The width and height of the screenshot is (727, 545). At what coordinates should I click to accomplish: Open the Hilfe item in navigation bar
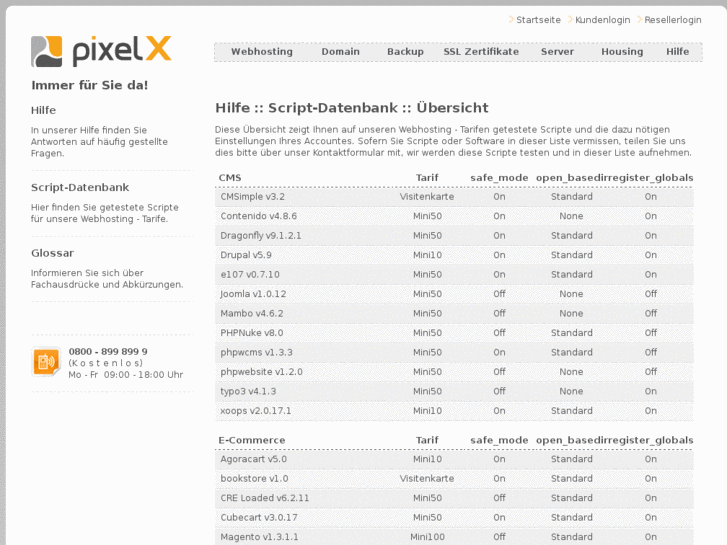coord(677,51)
